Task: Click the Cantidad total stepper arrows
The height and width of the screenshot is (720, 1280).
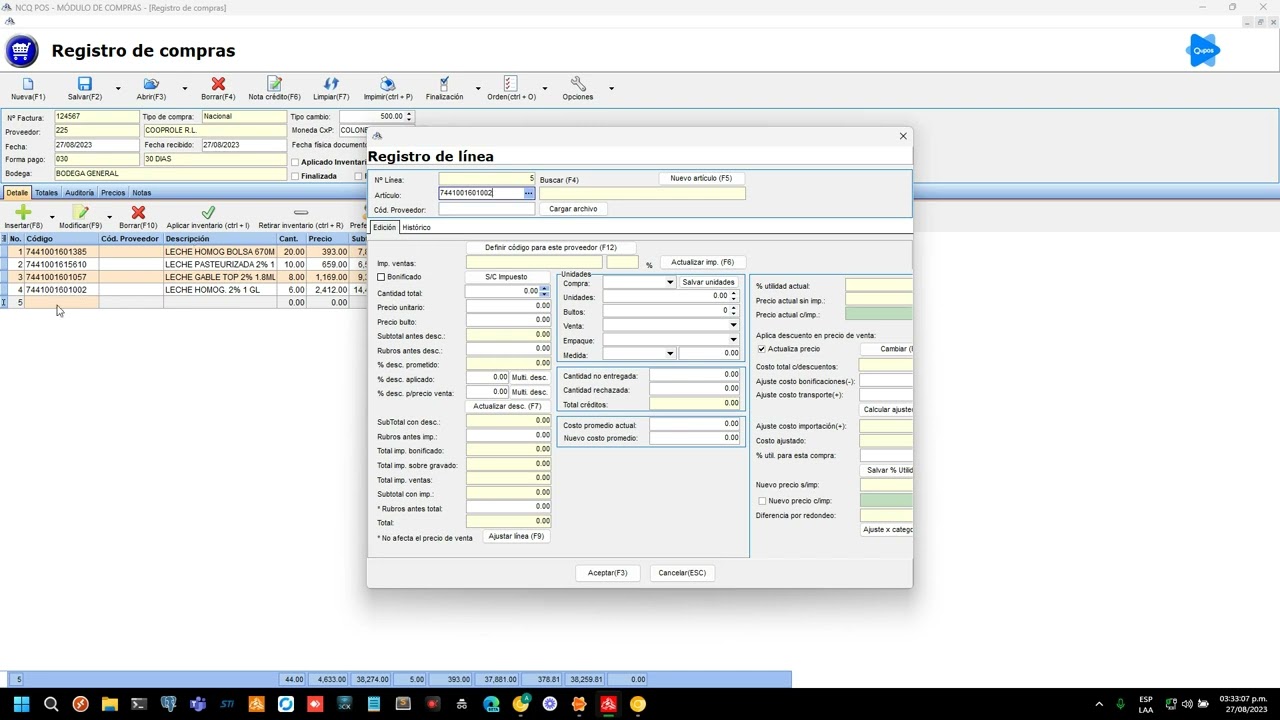Action: [544, 291]
